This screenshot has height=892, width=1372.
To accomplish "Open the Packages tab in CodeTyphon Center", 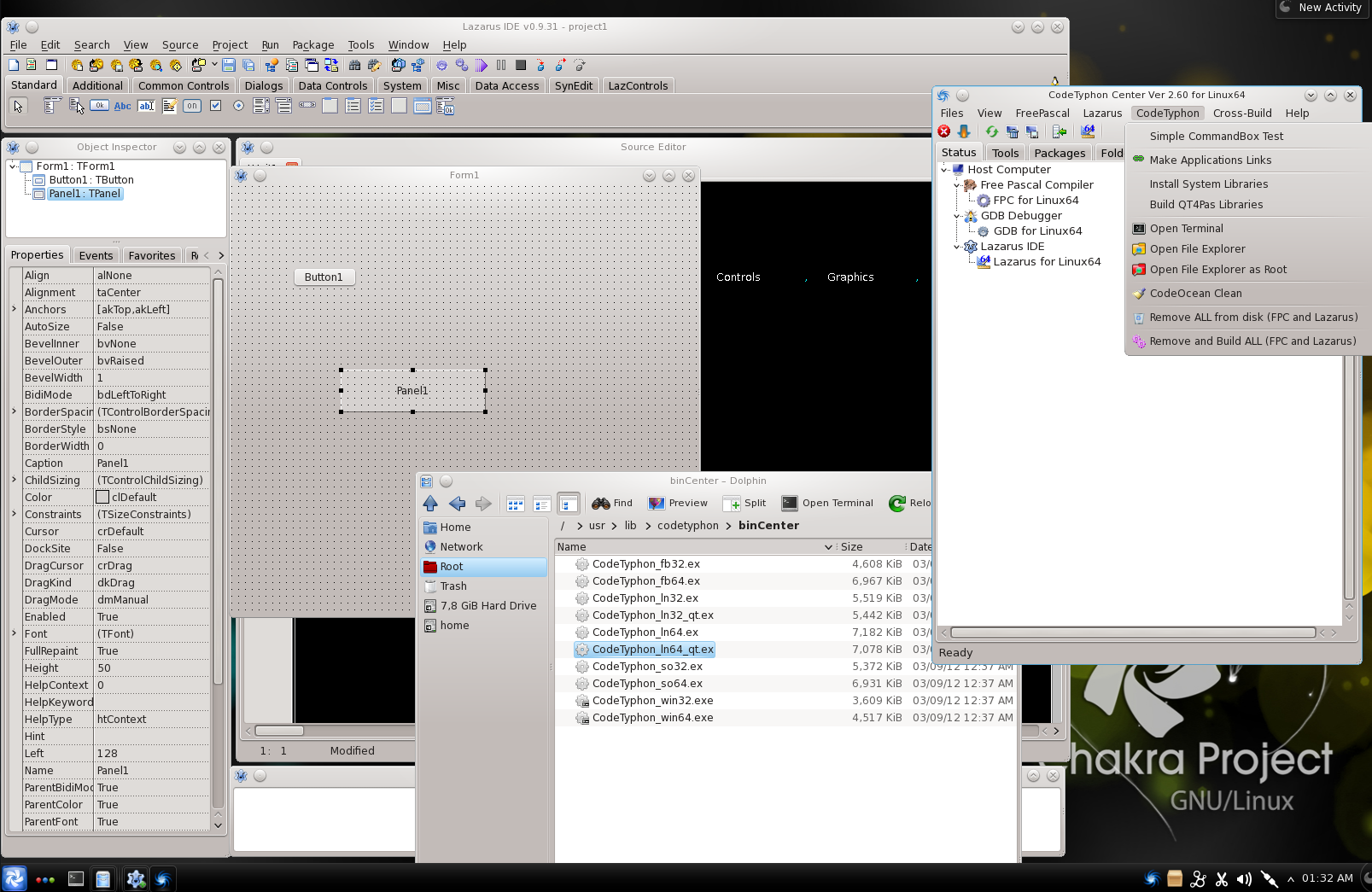I will 1060,153.
